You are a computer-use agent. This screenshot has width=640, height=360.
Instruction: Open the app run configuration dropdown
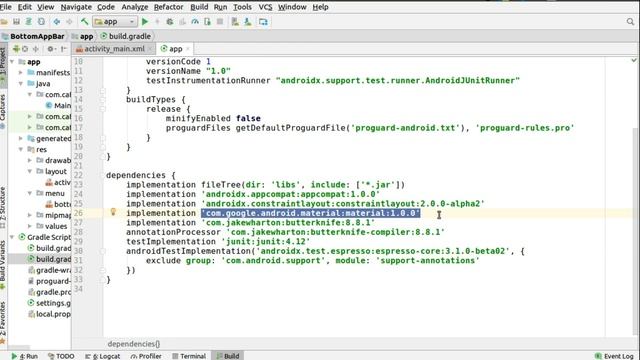[115, 22]
